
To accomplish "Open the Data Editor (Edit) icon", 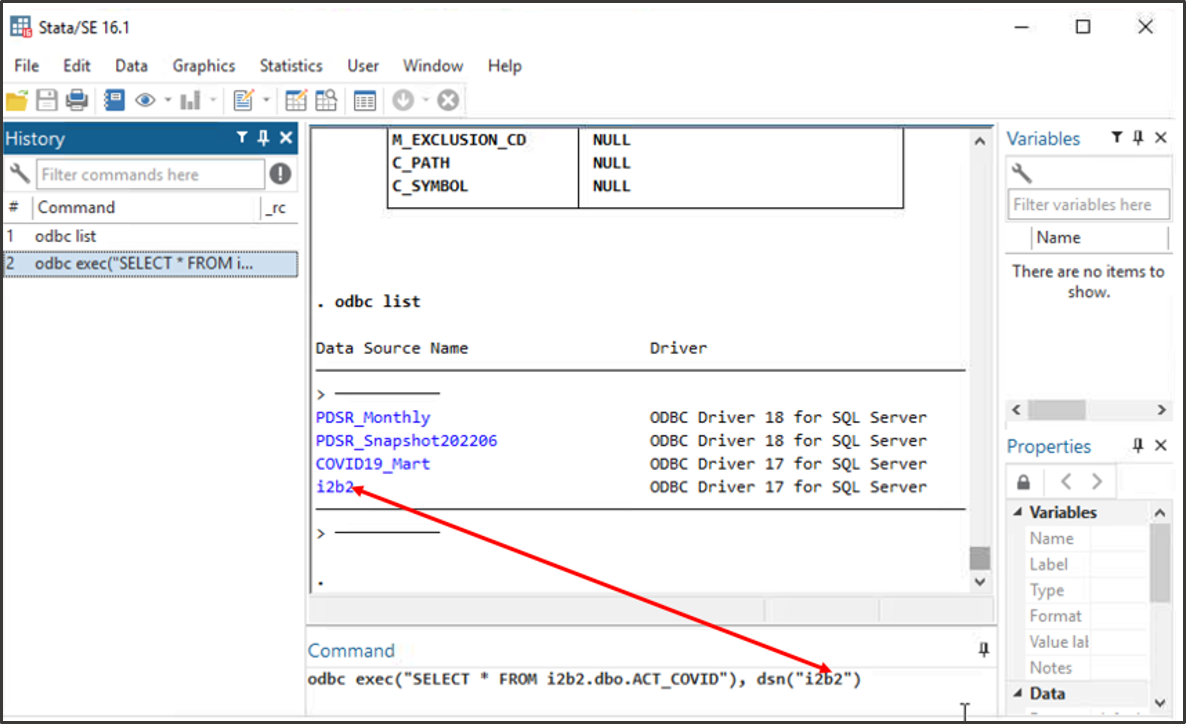I will pos(296,100).
